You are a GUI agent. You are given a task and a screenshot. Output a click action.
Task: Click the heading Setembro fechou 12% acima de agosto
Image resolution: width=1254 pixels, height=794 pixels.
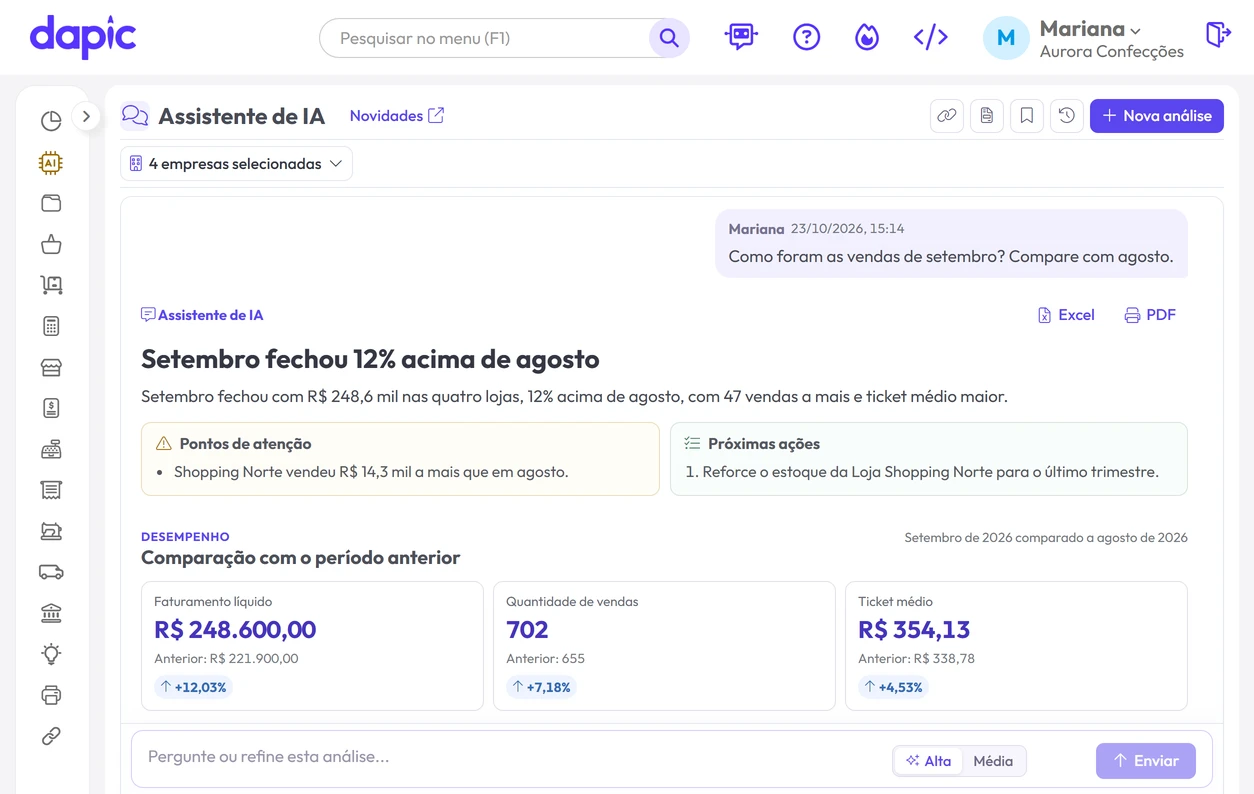(x=370, y=359)
